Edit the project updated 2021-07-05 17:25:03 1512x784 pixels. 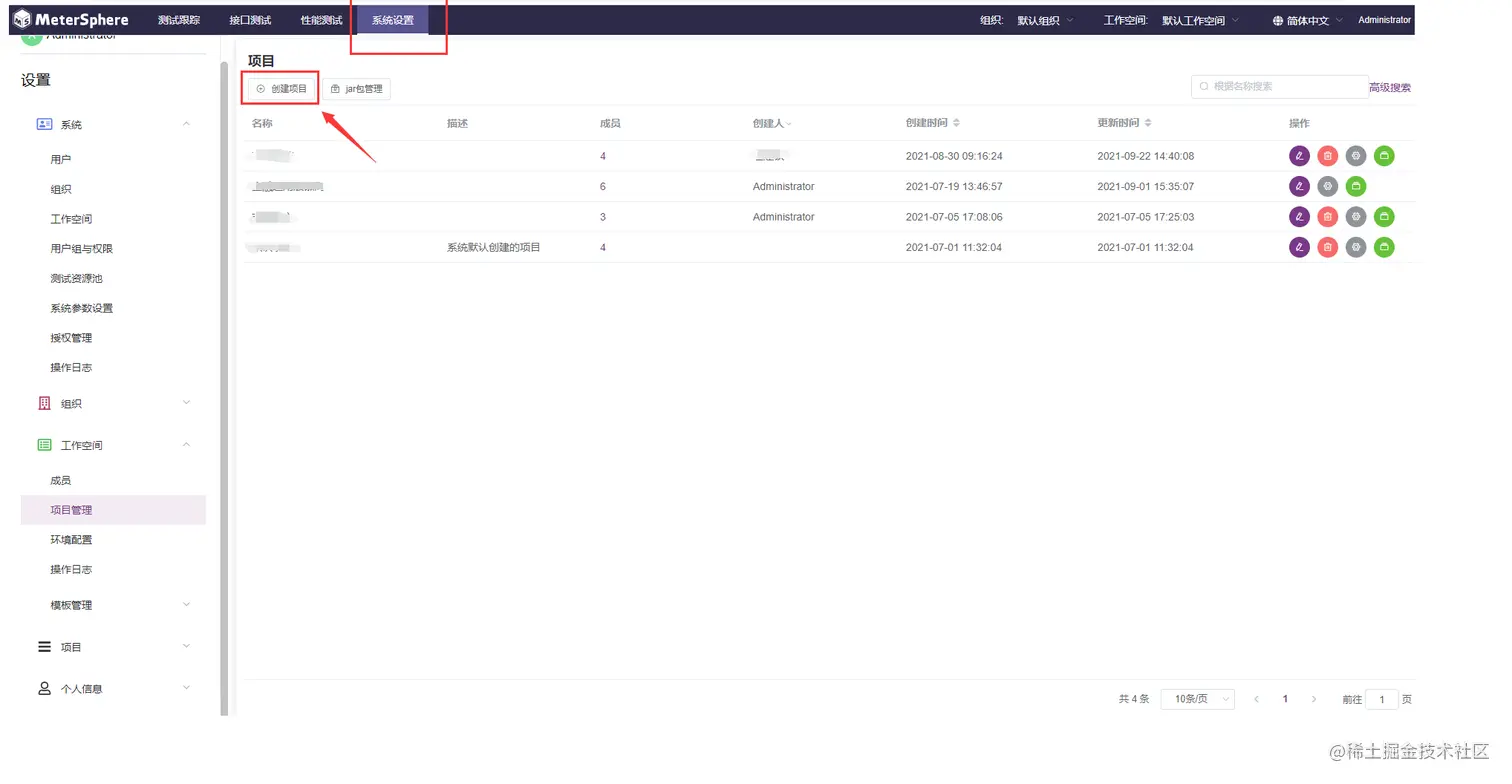[1299, 217]
